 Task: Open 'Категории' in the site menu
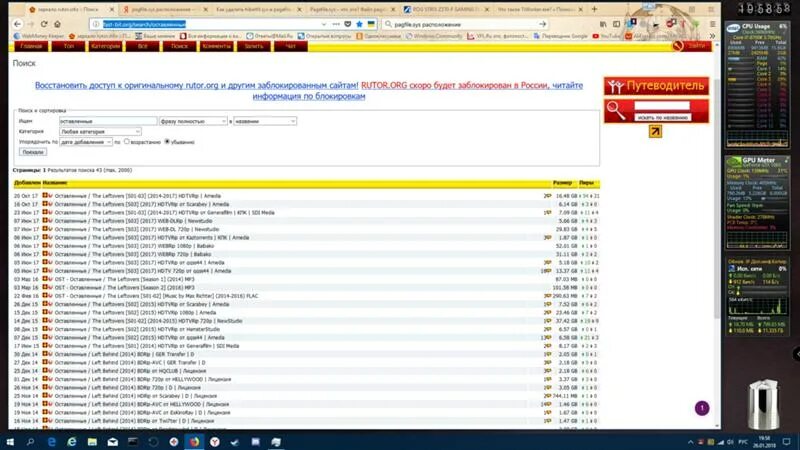point(106,46)
